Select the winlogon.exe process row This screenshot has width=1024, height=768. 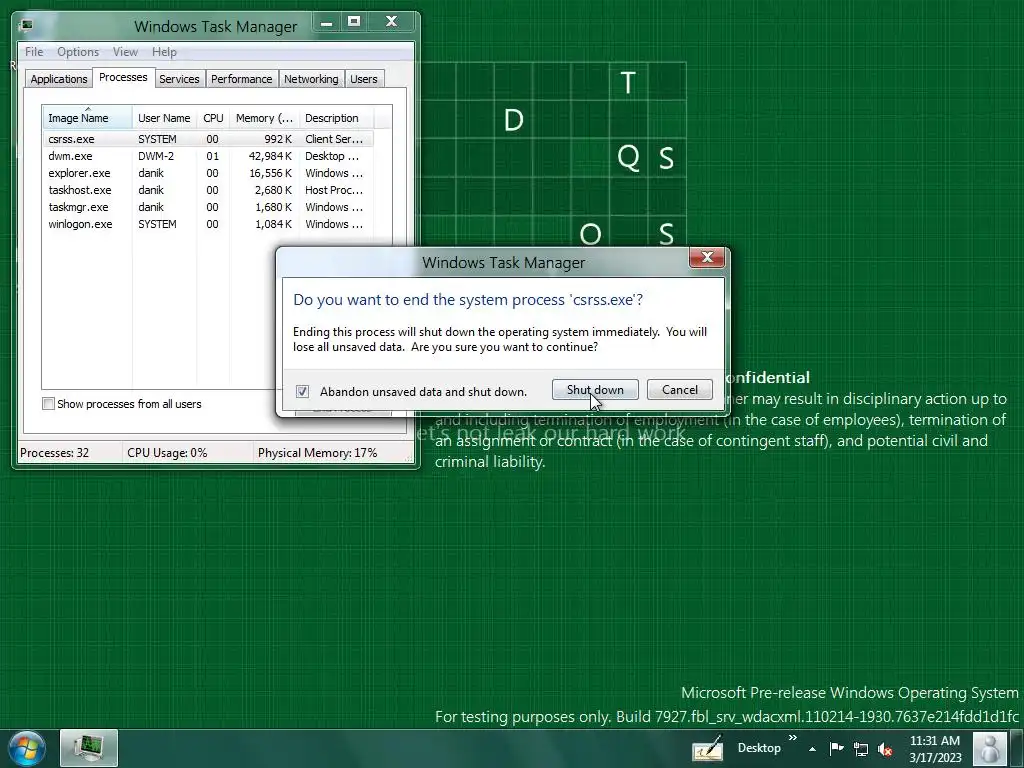click(x=208, y=224)
